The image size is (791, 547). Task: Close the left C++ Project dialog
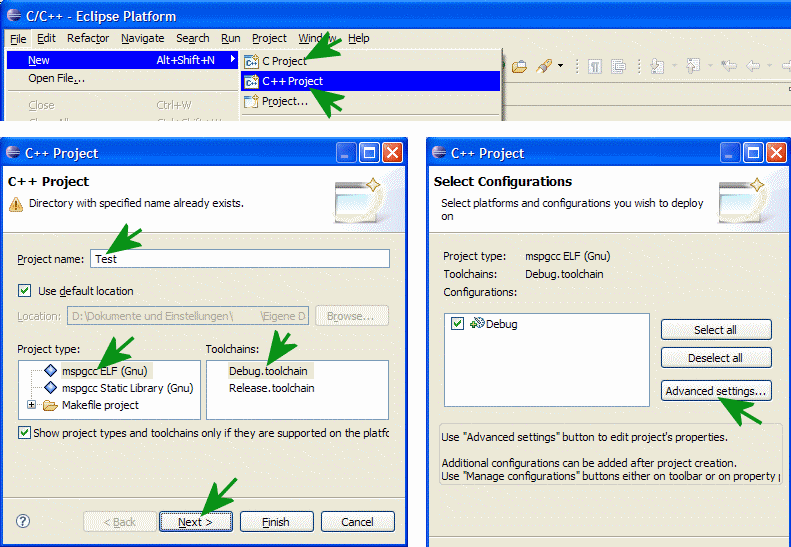[x=392, y=152]
